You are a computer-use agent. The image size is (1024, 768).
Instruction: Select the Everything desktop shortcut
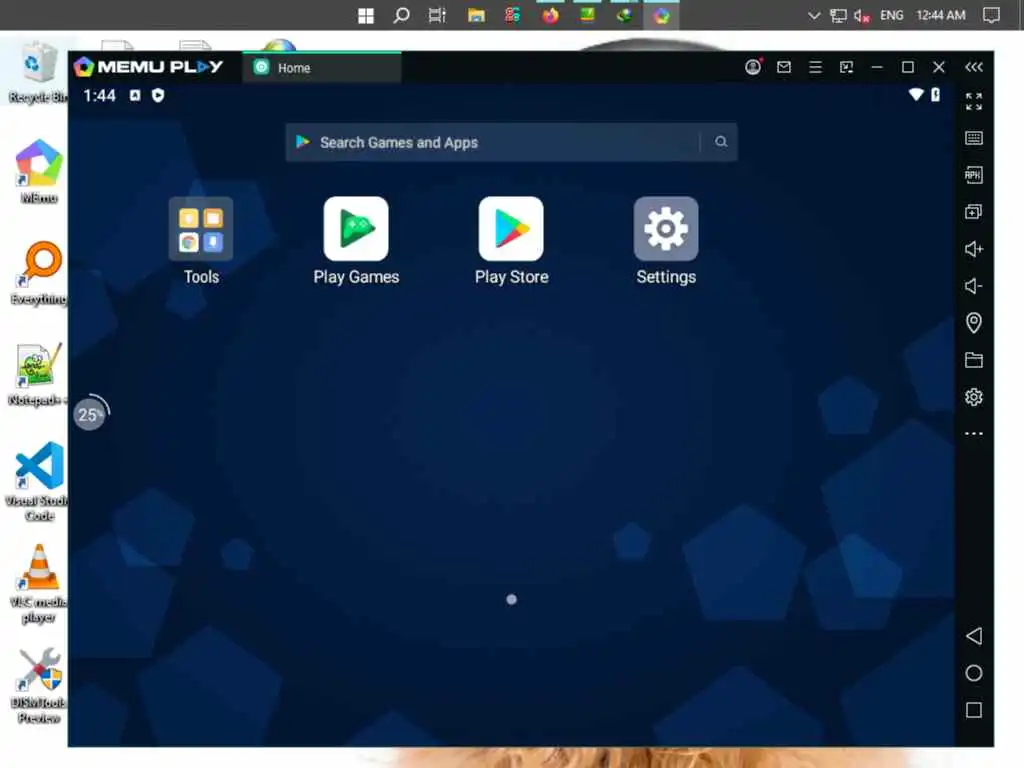39,273
